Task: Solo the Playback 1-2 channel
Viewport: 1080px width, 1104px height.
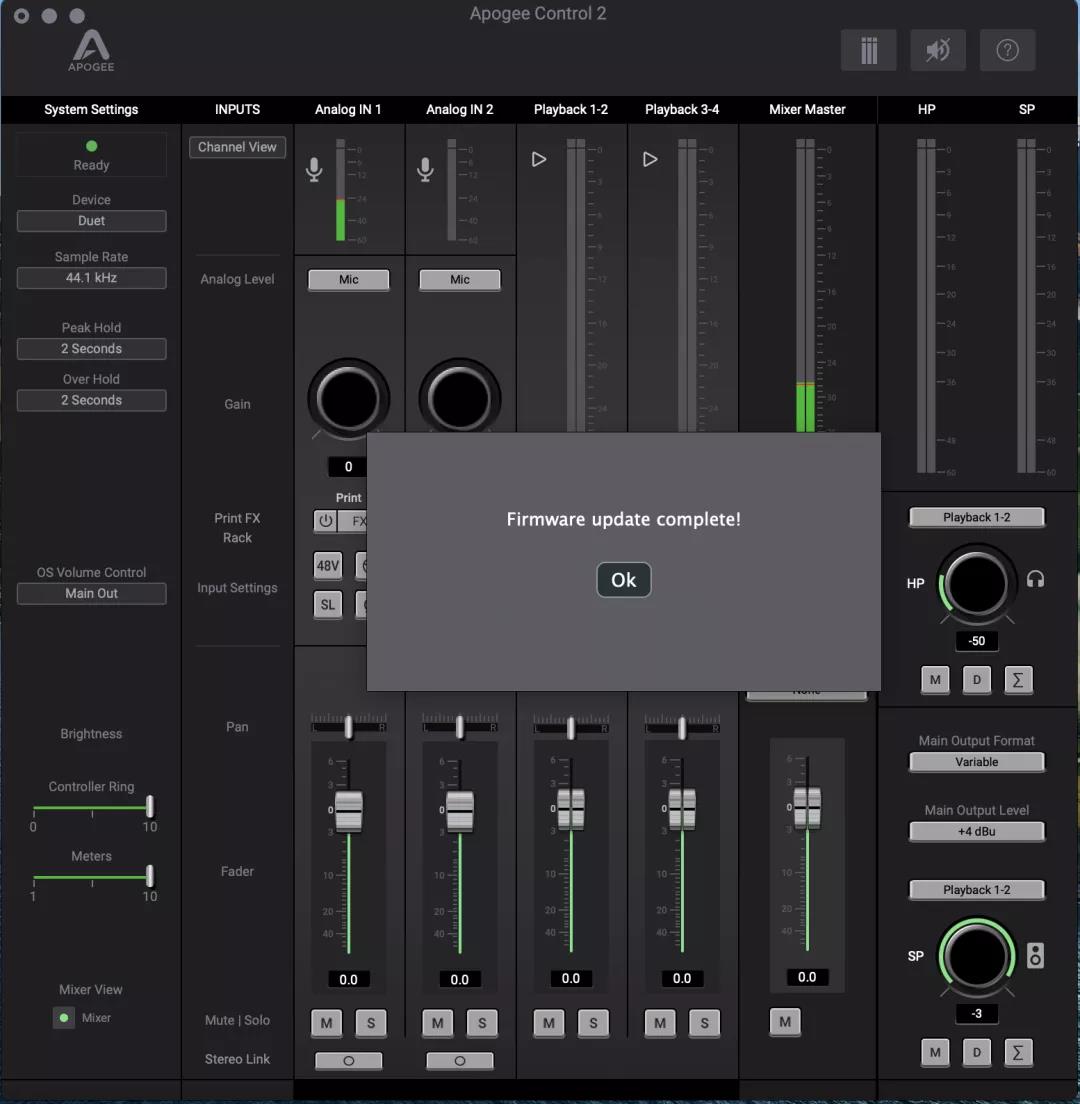Action: 594,1023
